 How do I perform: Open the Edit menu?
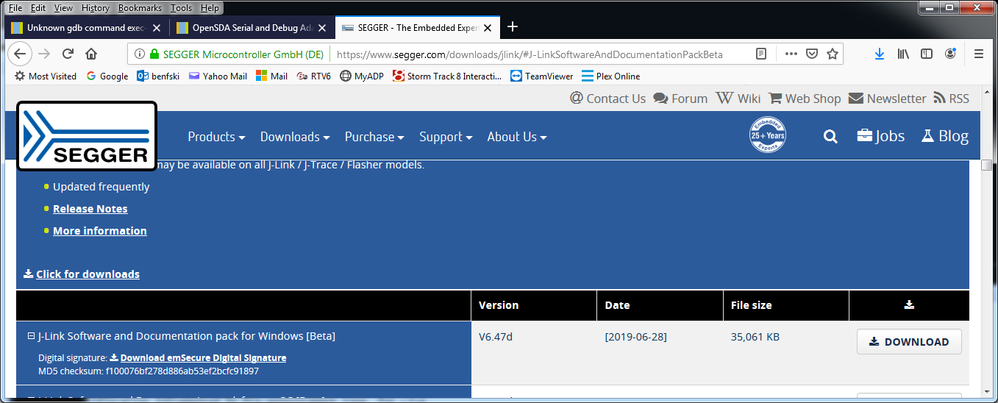[x=38, y=8]
